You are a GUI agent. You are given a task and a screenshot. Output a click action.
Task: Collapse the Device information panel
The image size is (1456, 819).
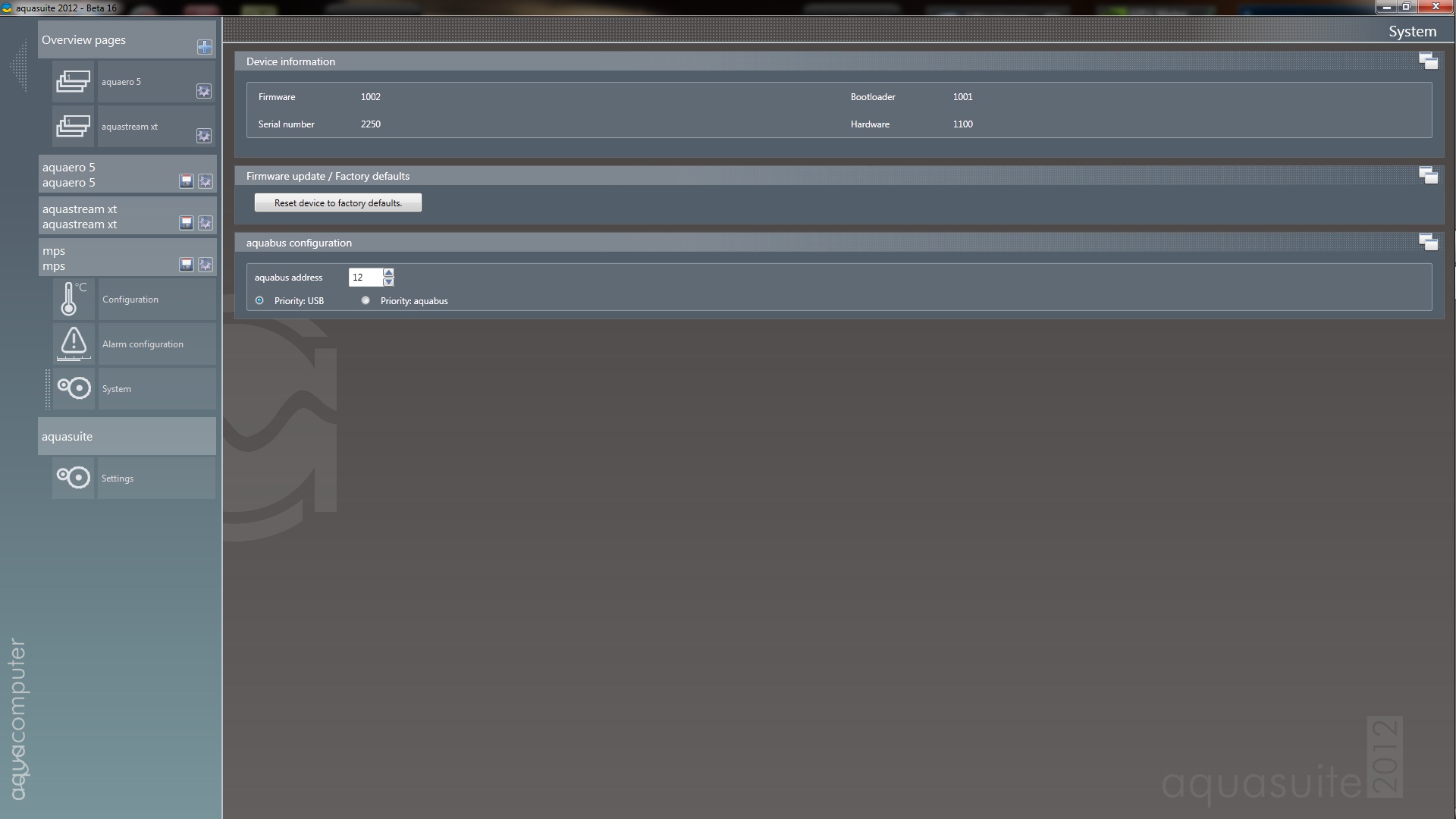(x=1428, y=61)
